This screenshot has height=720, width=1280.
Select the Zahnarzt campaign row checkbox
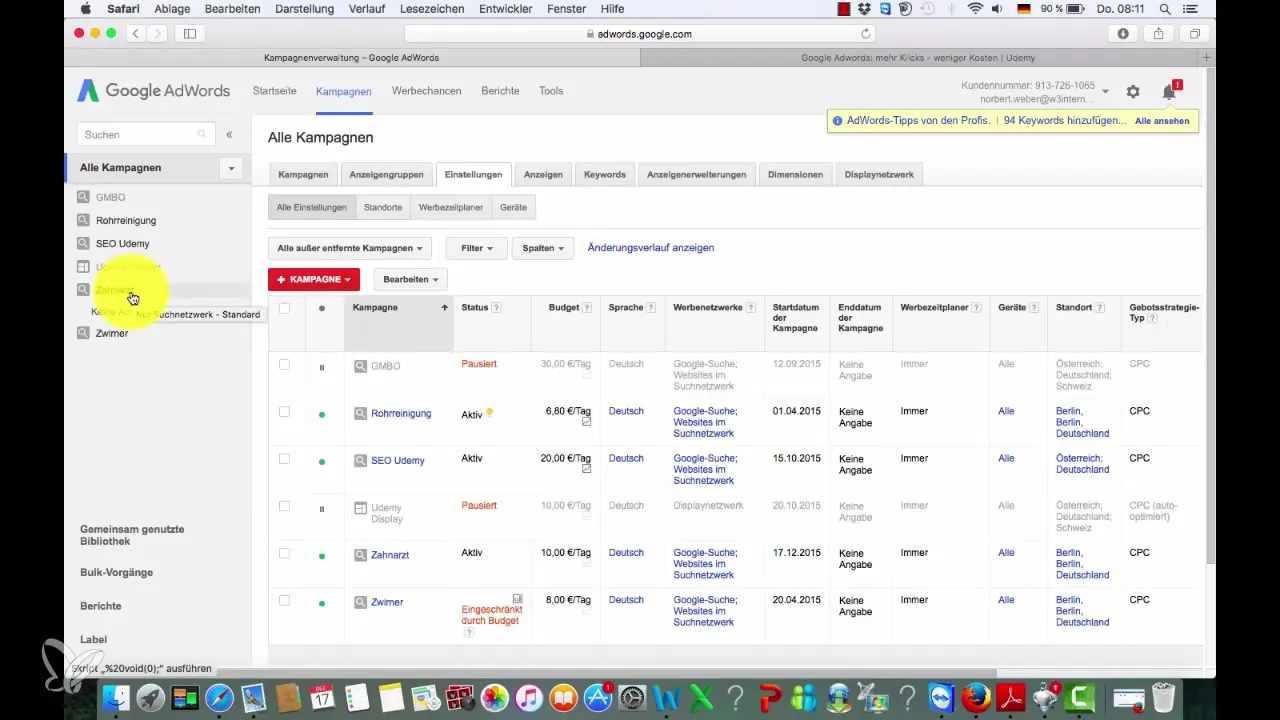pyautogui.click(x=284, y=553)
